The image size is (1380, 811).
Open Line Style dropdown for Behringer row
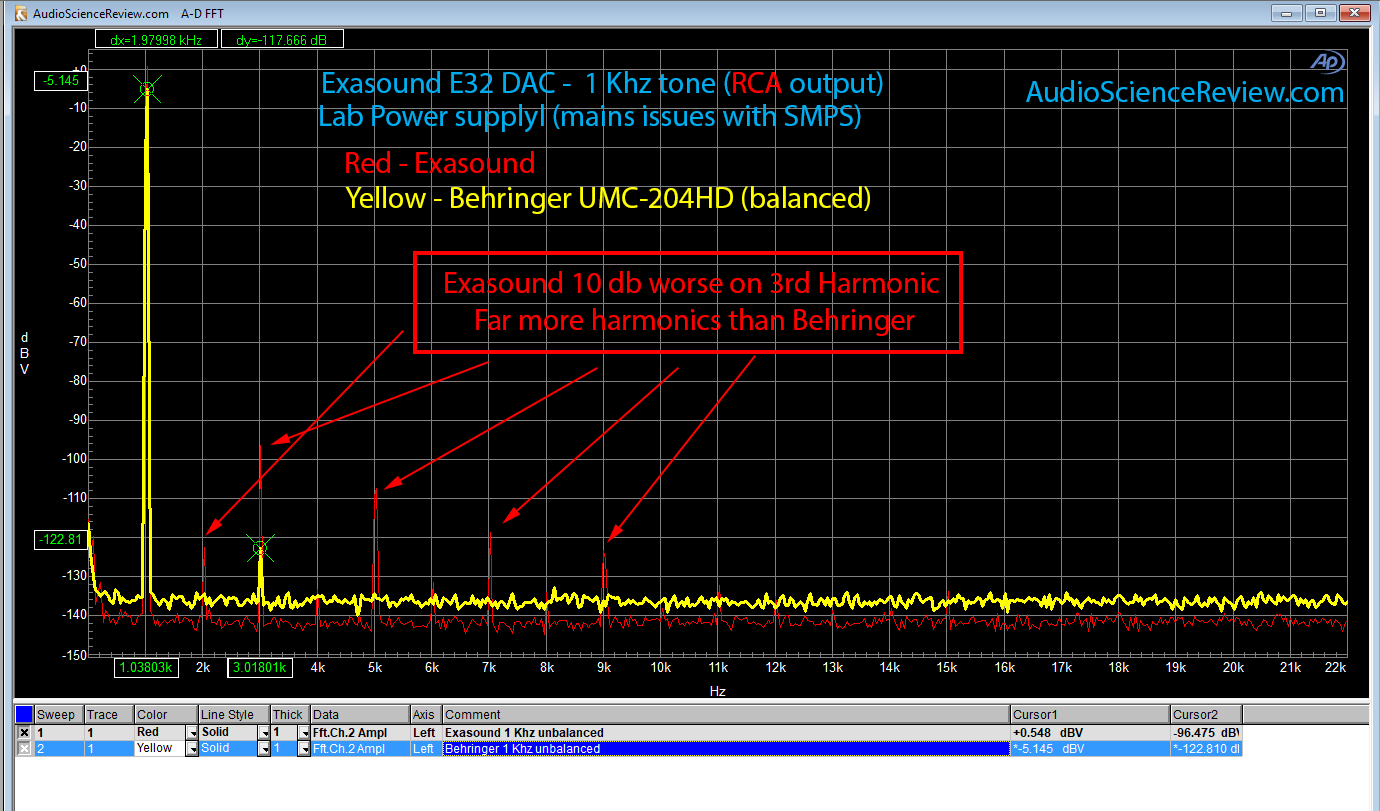[263, 748]
